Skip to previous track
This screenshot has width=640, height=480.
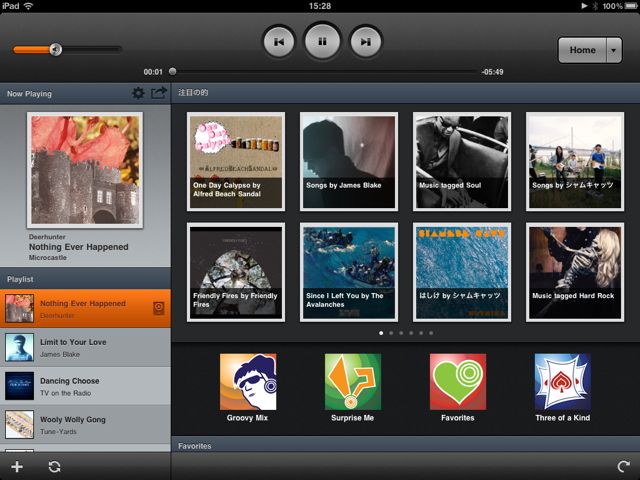(x=279, y=42)
